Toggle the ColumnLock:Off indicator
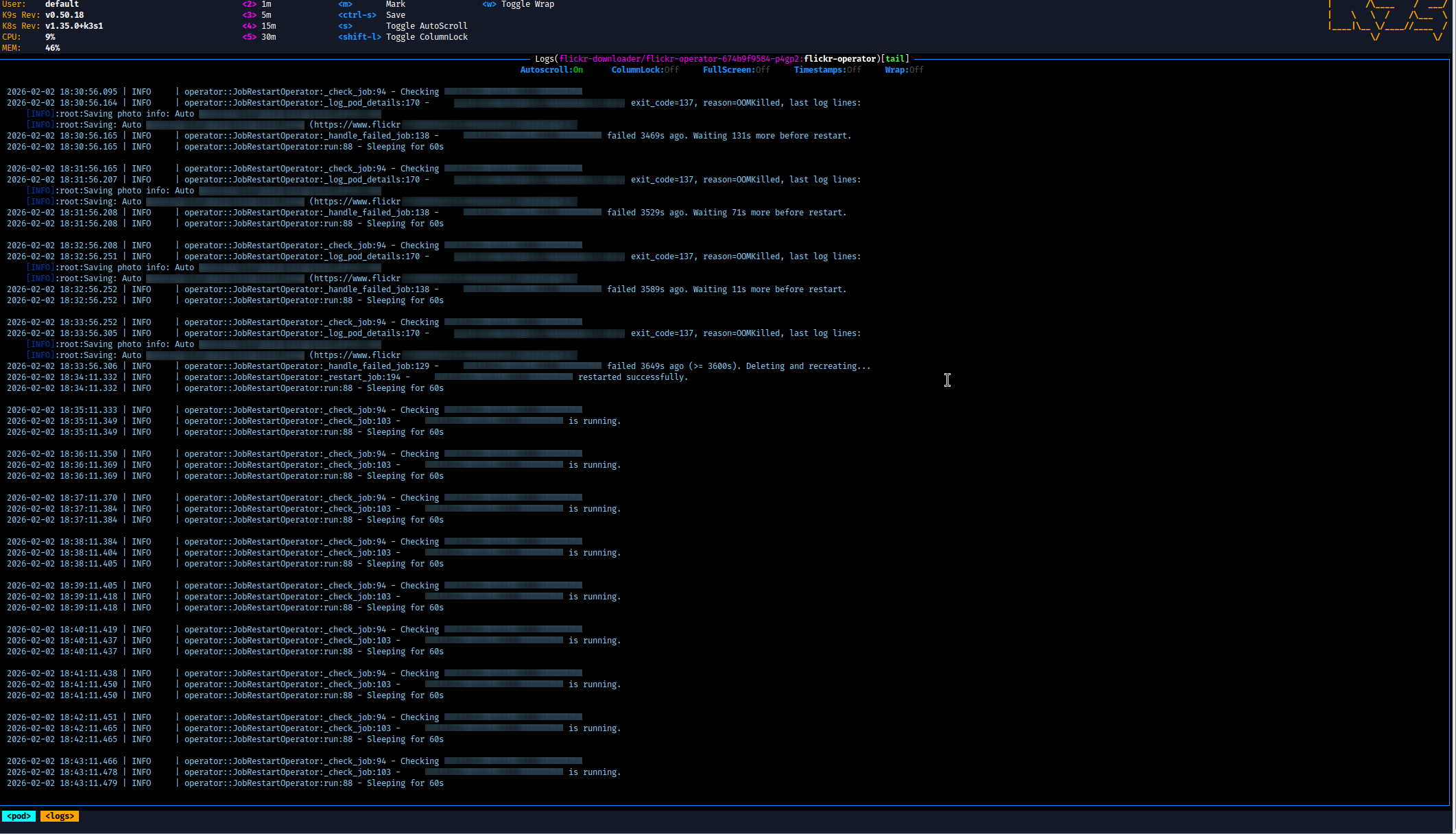The height and width of the screenshot is (834, 1456). point(645,70)
